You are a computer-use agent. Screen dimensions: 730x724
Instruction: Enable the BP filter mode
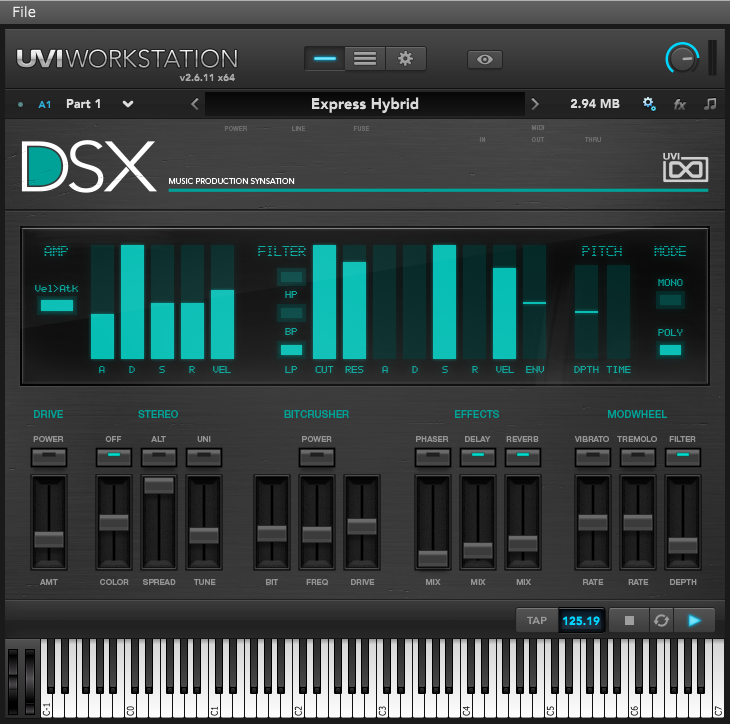(291, 313)
